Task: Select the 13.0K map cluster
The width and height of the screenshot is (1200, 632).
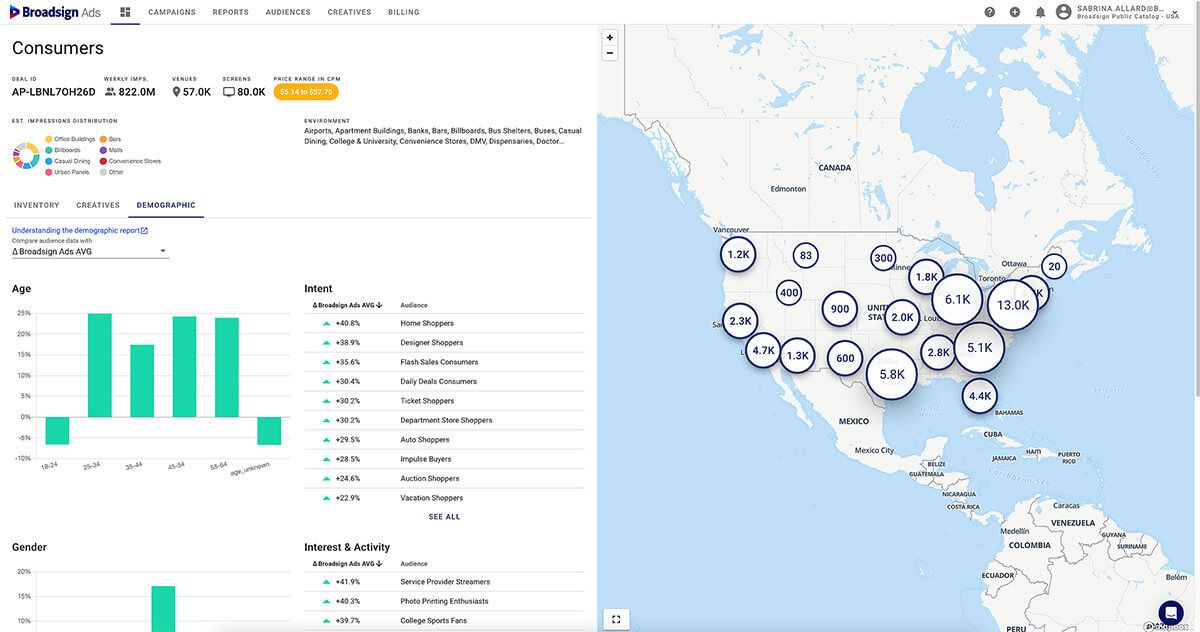Action: click(1013, 305)
